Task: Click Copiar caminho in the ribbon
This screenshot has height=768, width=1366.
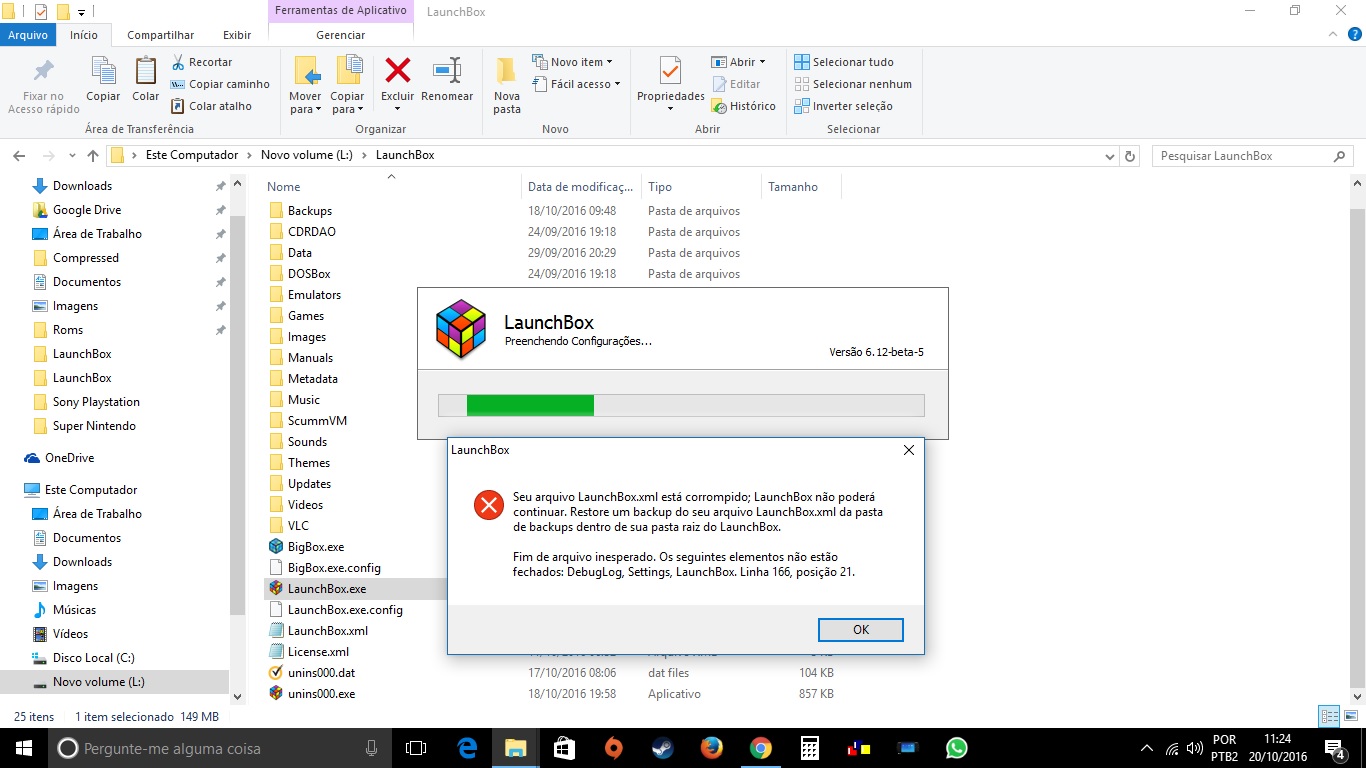Action: [220, 84]
